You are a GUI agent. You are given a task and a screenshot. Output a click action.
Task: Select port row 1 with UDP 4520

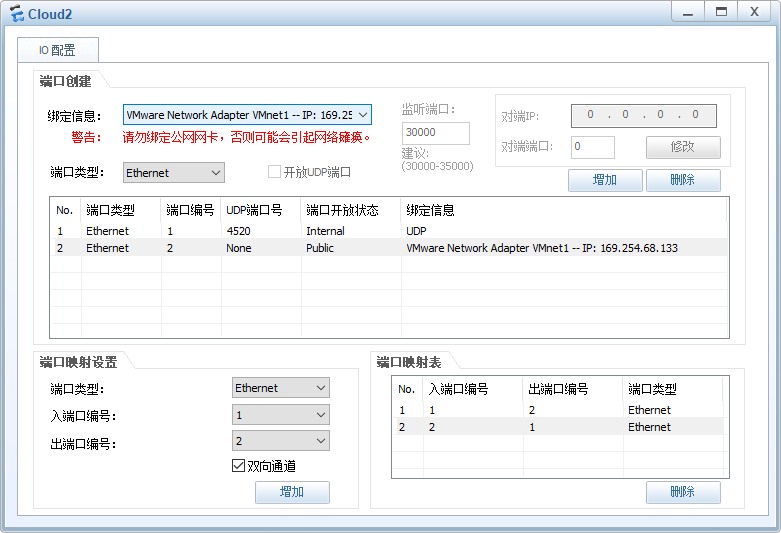389,231
